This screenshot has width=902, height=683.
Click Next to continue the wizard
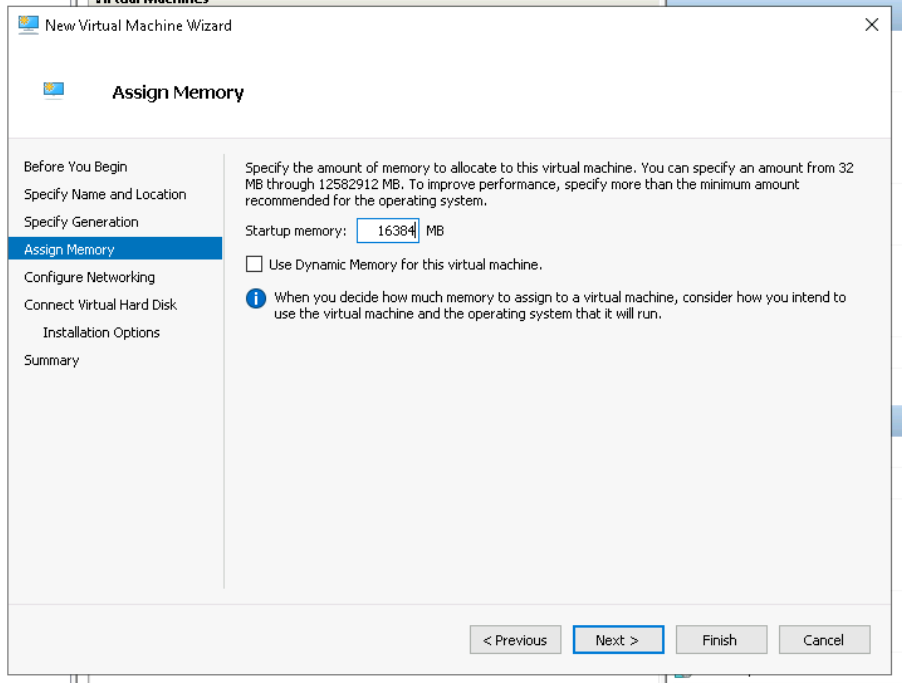[x=617, y=640]
